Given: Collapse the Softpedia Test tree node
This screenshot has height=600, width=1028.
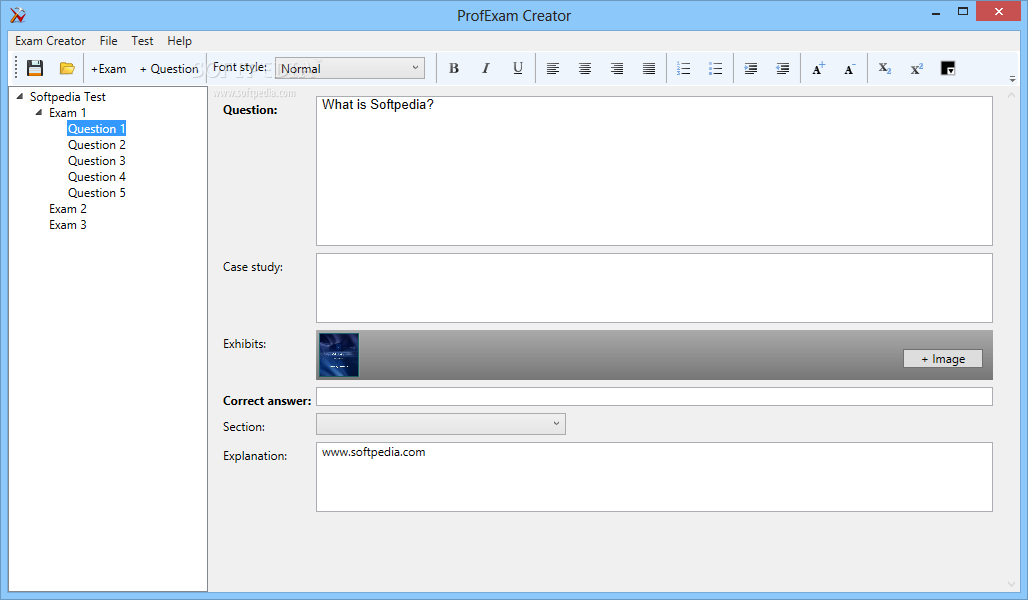Looking at the screenshot, I should (20, 96).
